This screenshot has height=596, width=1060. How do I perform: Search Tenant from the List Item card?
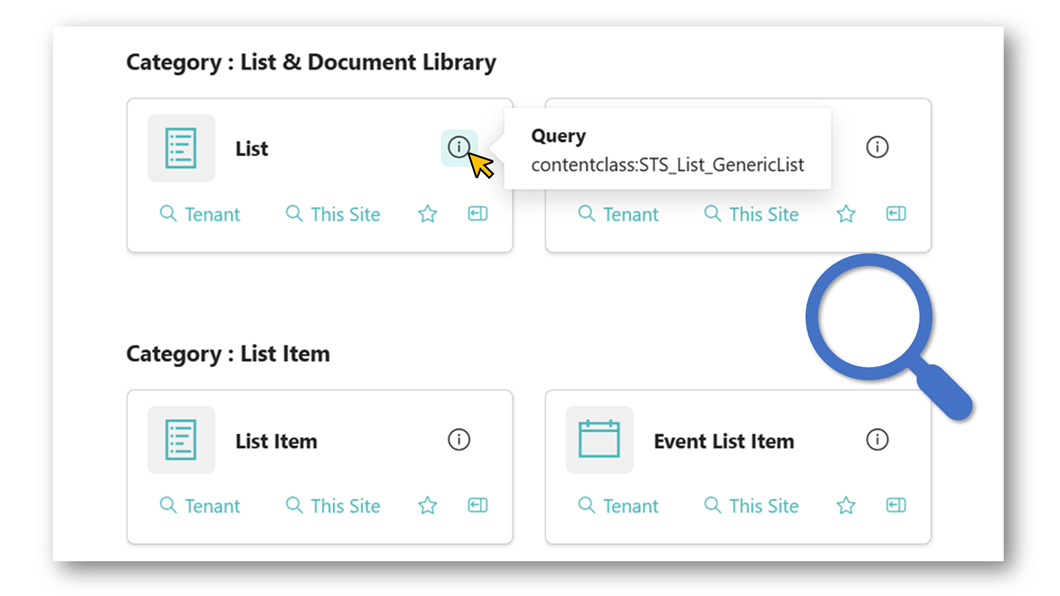[199, 505]
